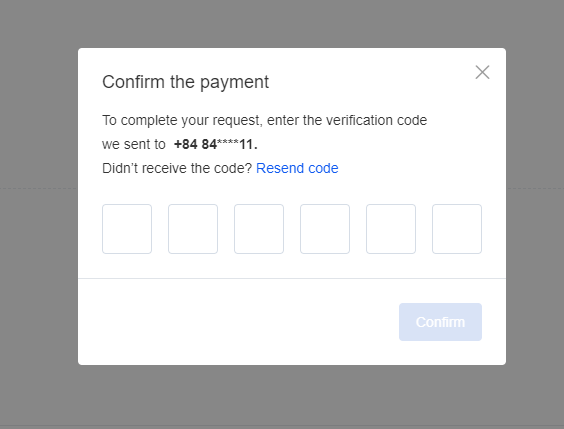This screenshot has height=429, width=564.
Task: Click the gray overlay below the dialog
Action: click(282, 397)
